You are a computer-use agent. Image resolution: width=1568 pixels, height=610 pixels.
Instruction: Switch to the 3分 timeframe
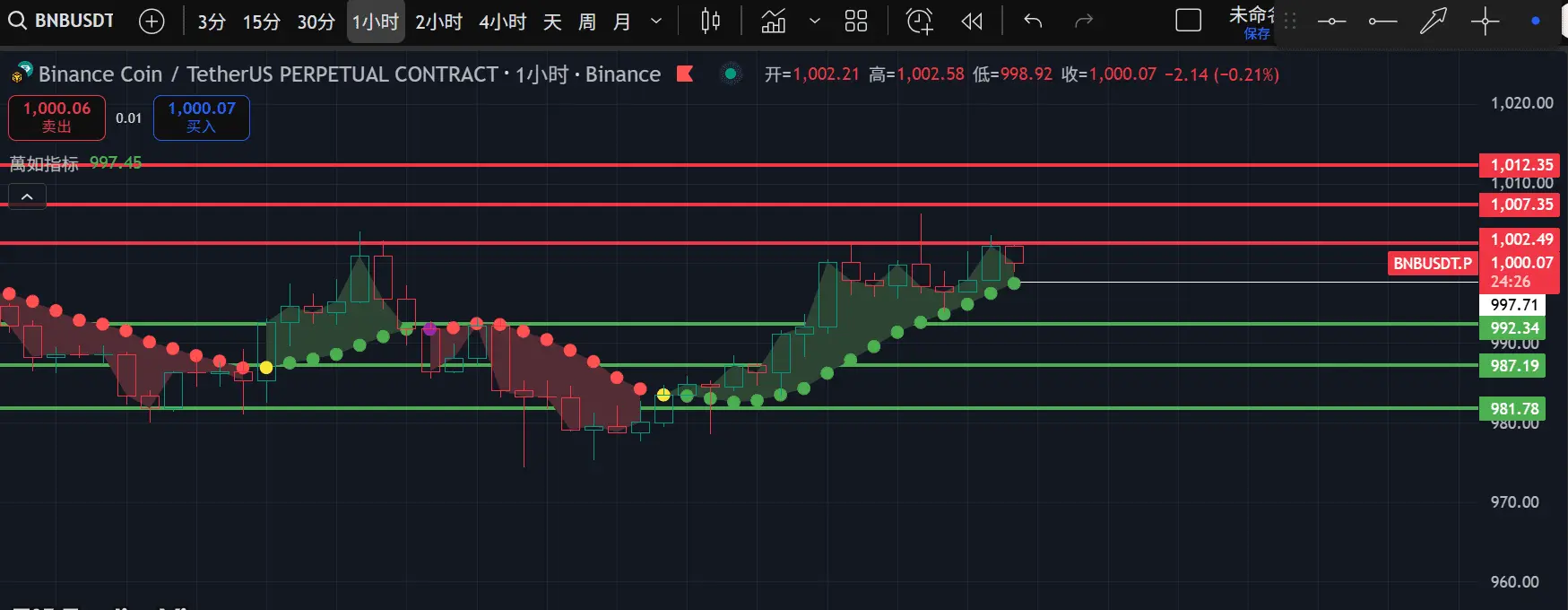coord(212,22)
